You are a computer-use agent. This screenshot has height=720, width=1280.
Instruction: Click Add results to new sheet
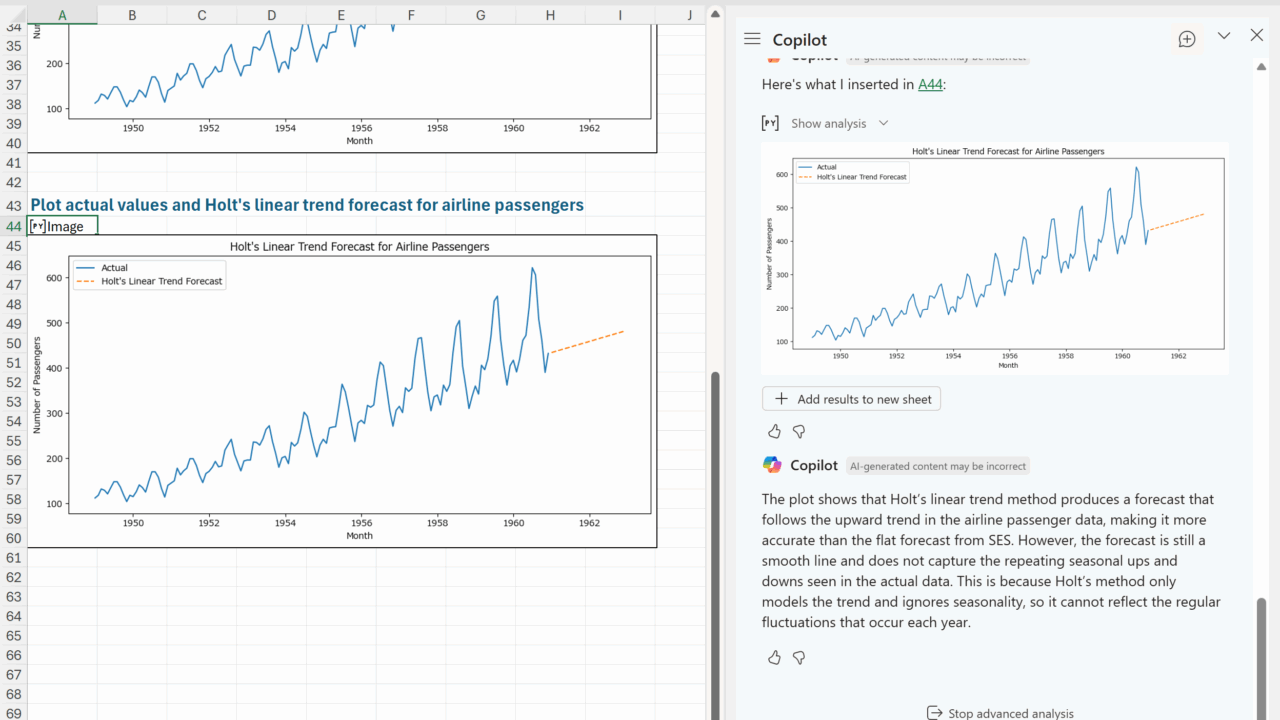[851, 399]
